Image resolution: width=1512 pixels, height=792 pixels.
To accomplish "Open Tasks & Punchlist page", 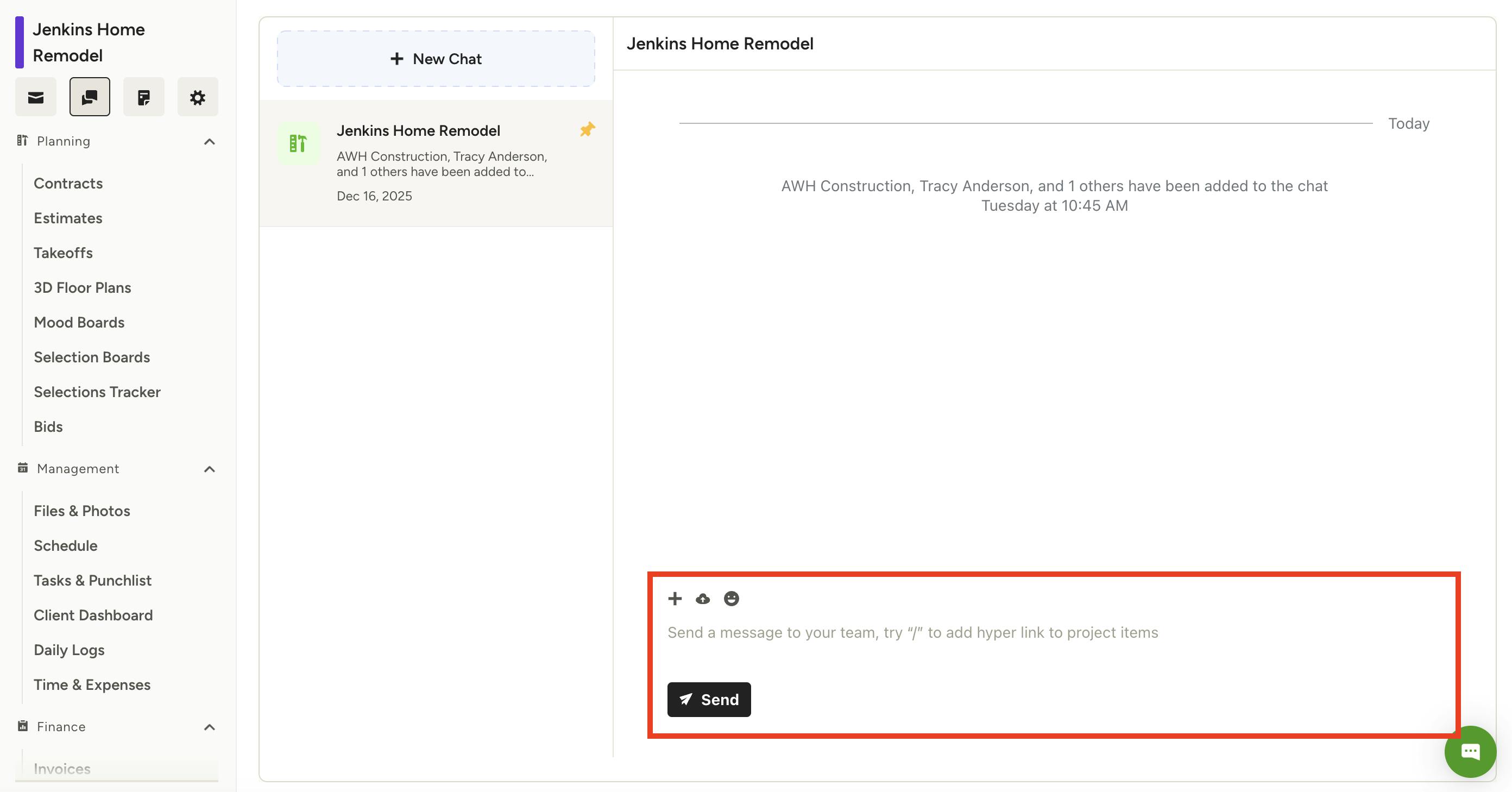I will point(93,580).
